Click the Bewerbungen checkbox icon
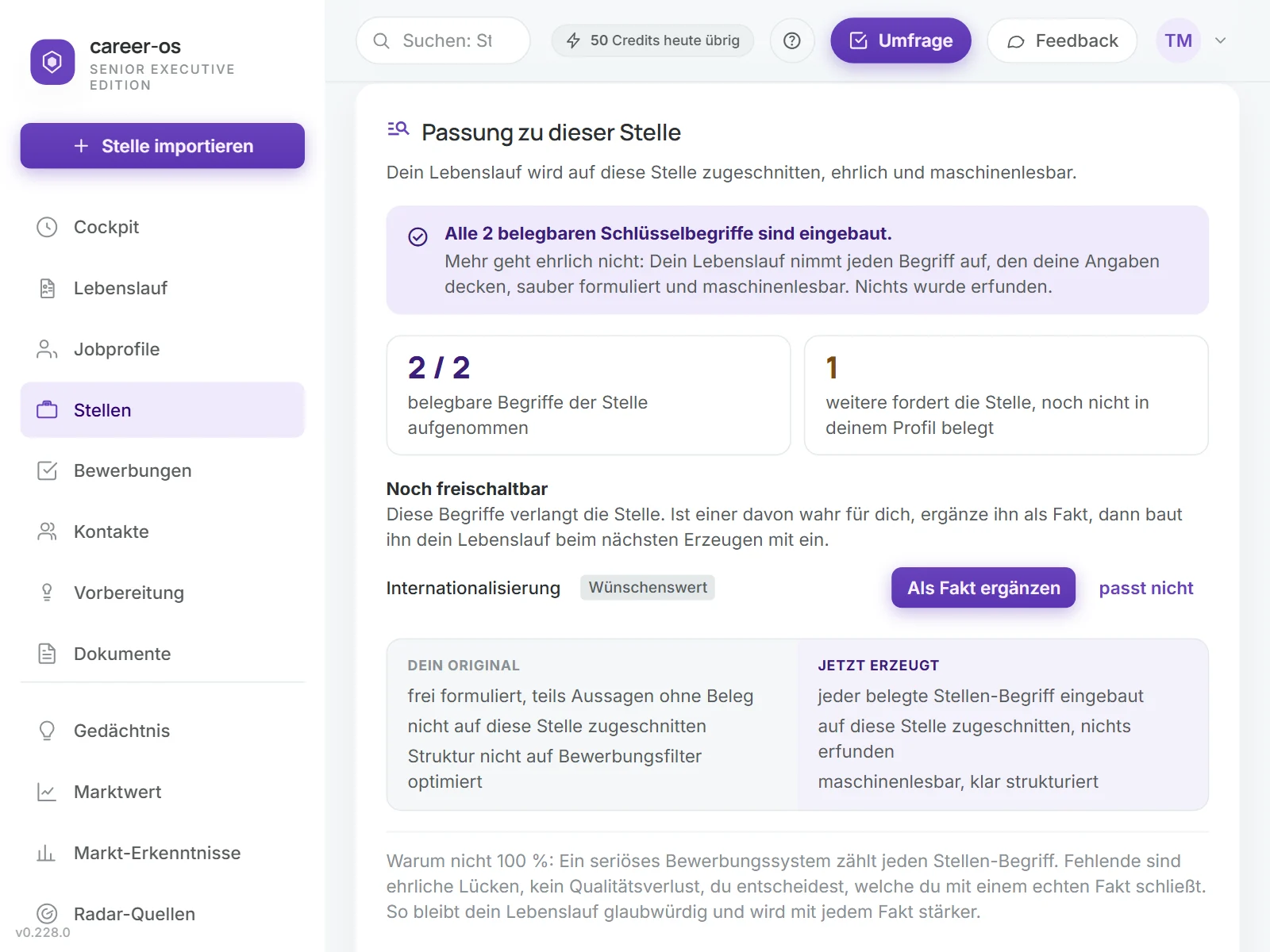The height and width of the screenshot is (952, 1270). pos(47,470)
